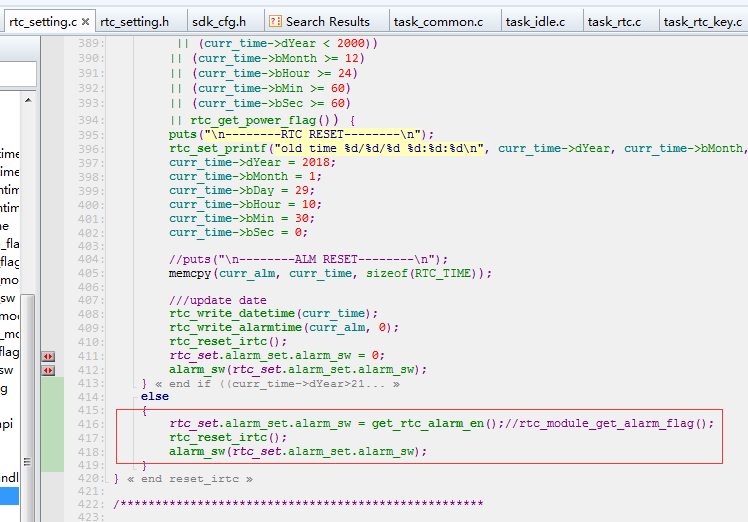748x522 pixels.
Task: Click bSec = 0 assignment on line 402
Action: coord(239,232)
